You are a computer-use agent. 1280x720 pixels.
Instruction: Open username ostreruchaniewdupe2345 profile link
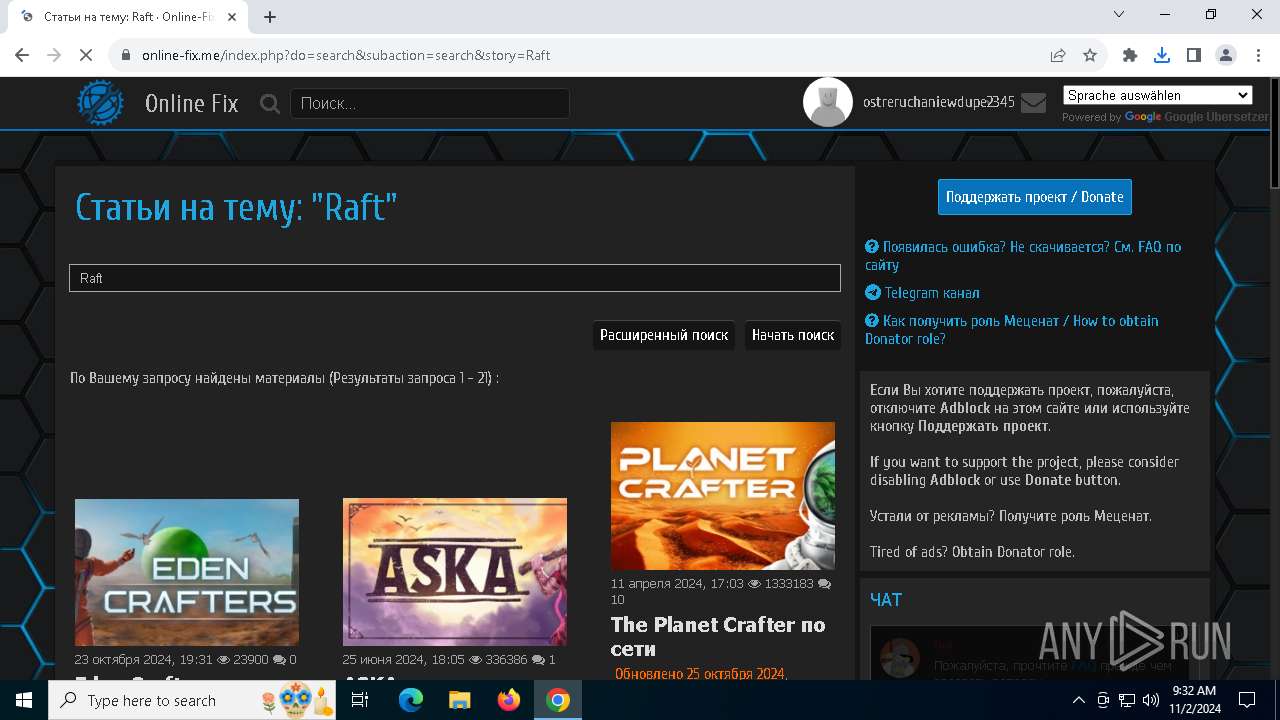click(x=939, y=102)
